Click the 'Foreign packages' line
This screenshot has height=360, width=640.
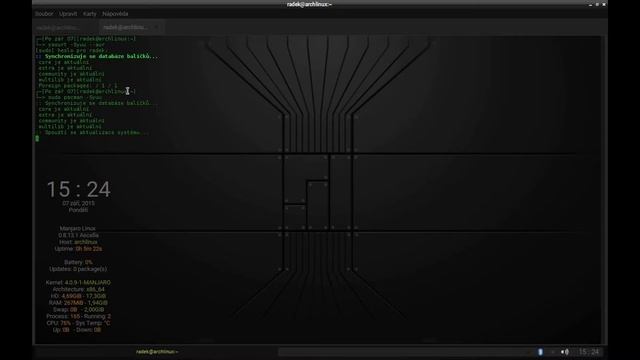78,86
